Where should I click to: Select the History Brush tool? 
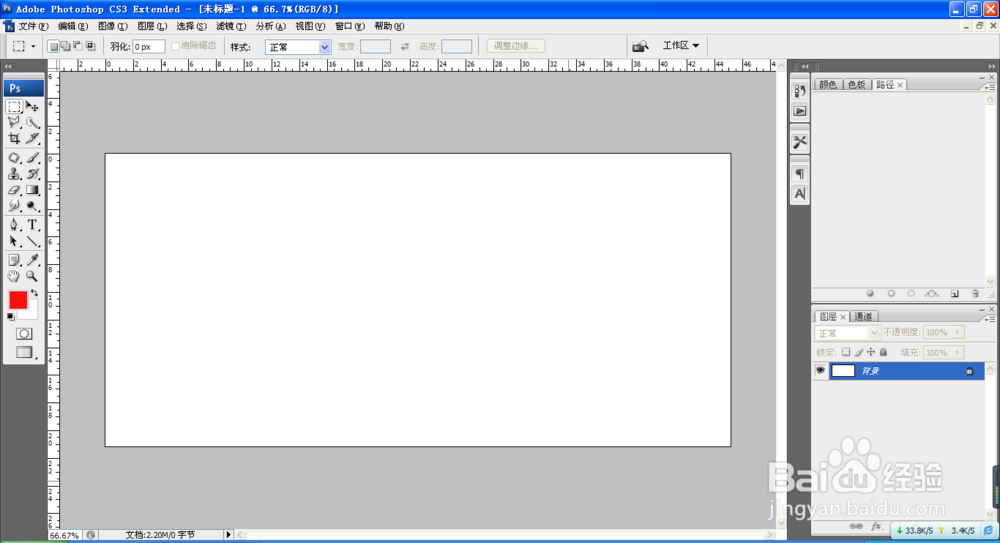[33, 174]
